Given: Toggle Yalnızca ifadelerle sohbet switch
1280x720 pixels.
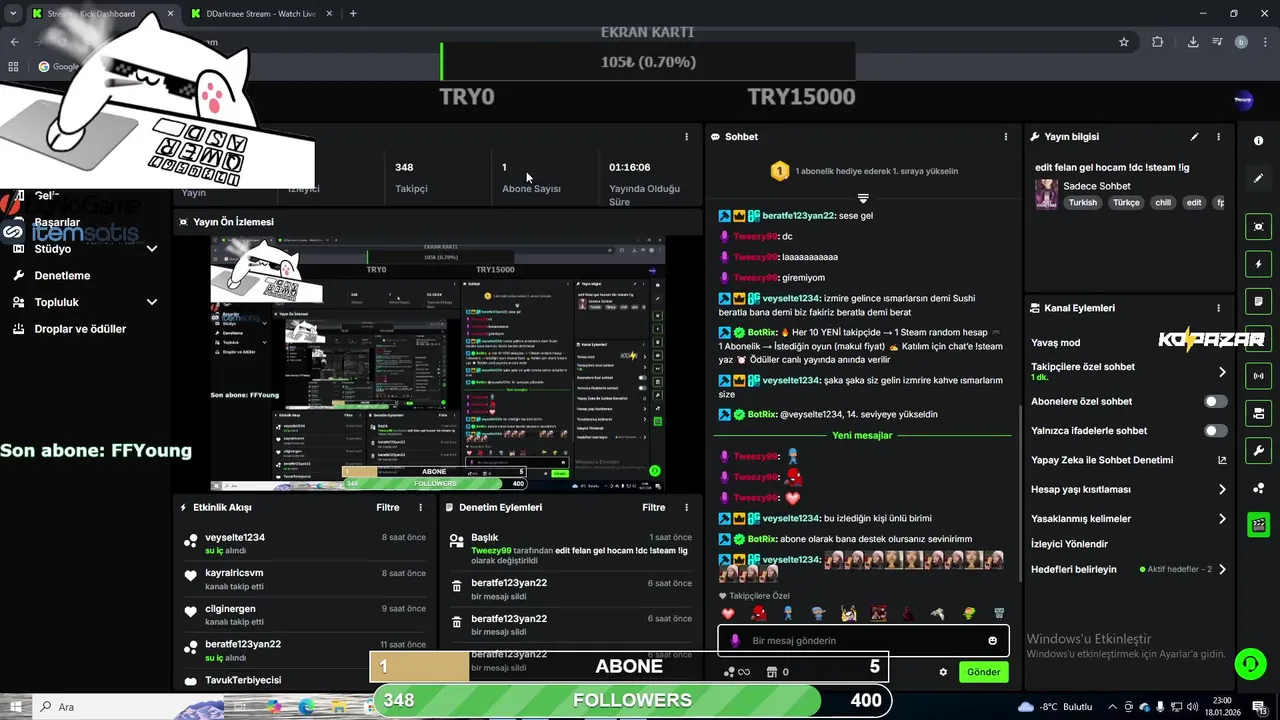Looking at the screenshot, I should click(x=1215, y=431).
